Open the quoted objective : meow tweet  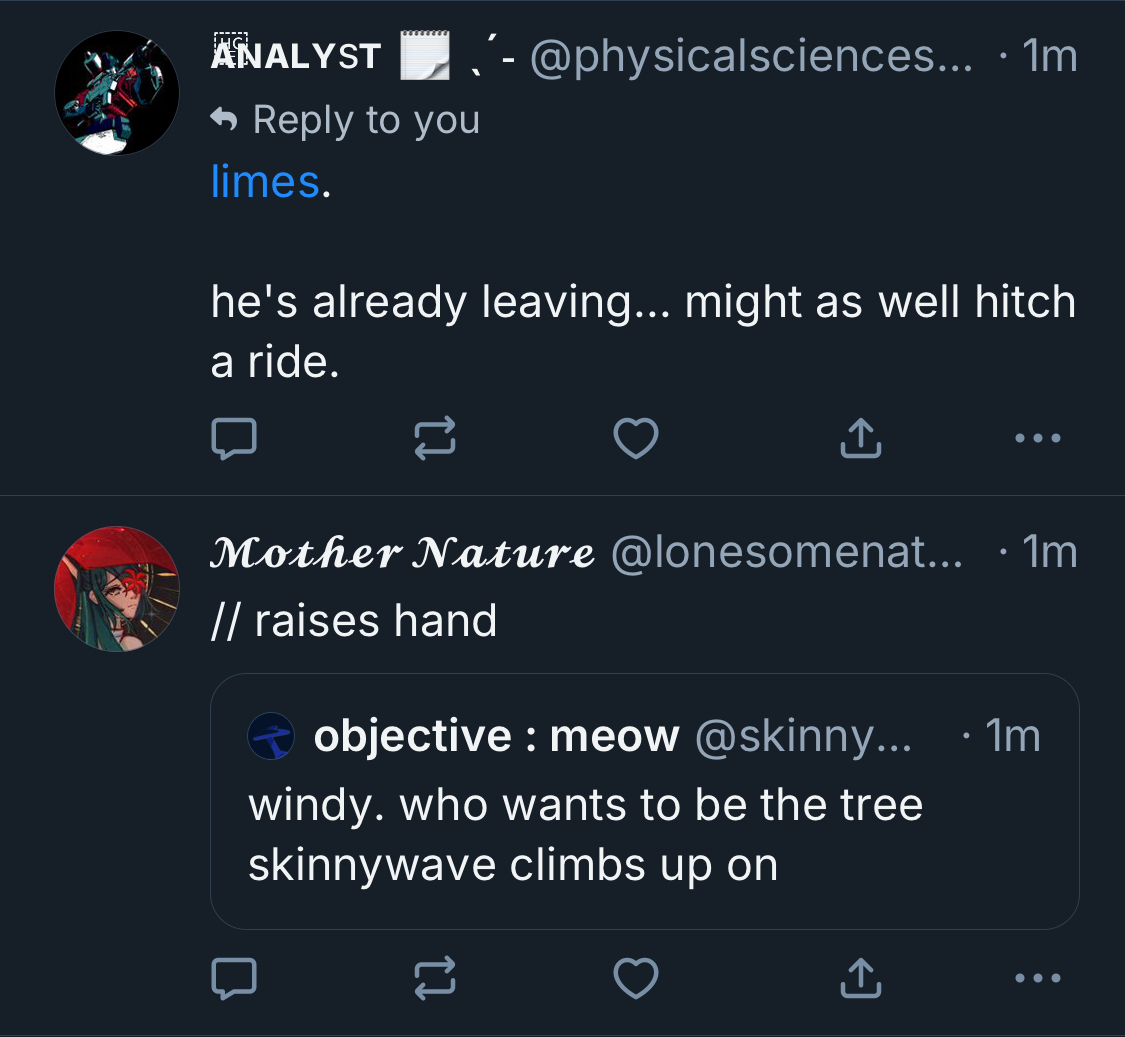click(644, 835)
